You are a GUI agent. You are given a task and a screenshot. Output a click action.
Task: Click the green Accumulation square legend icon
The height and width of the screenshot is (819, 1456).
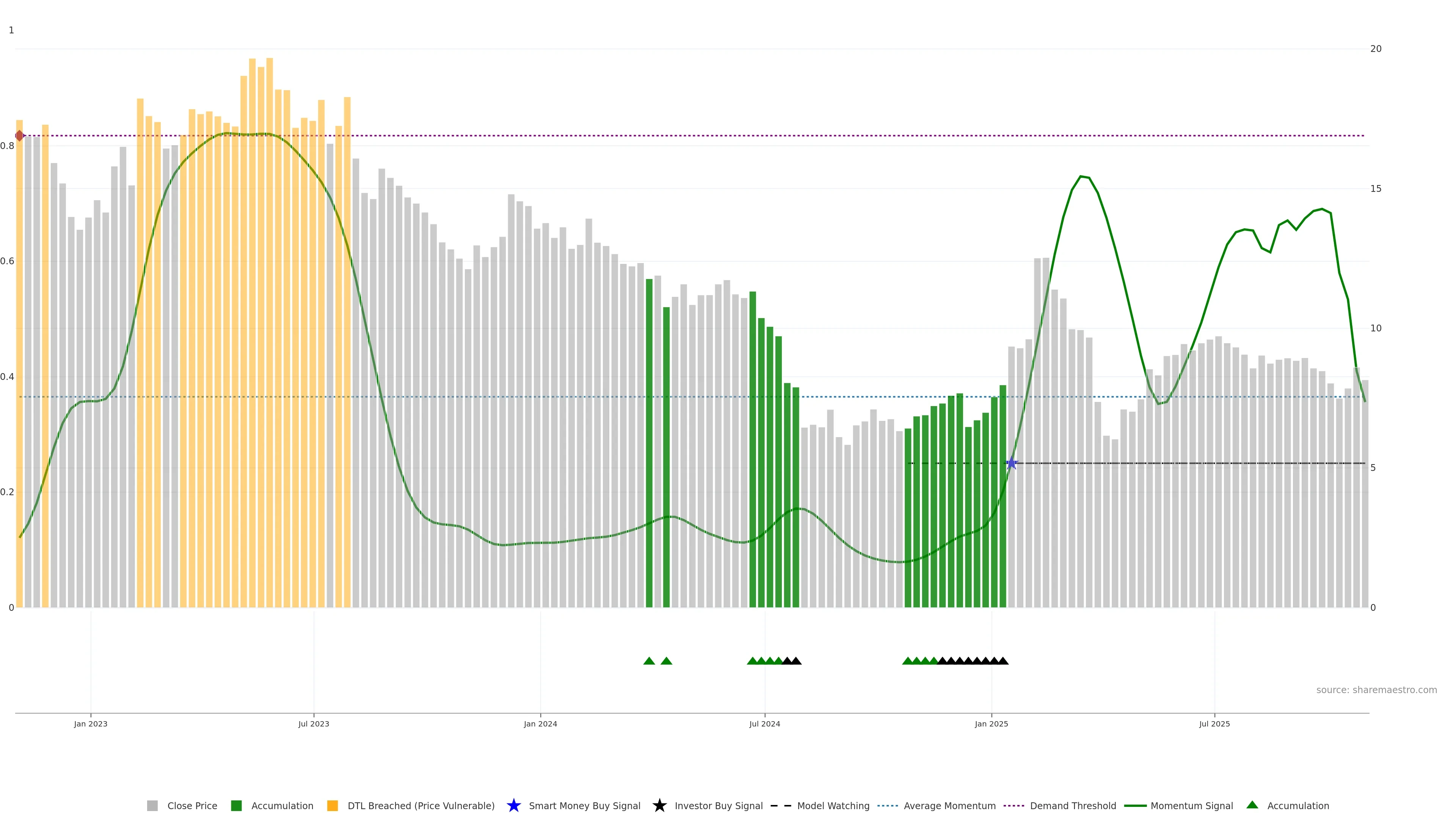click(x=236, y=805)
